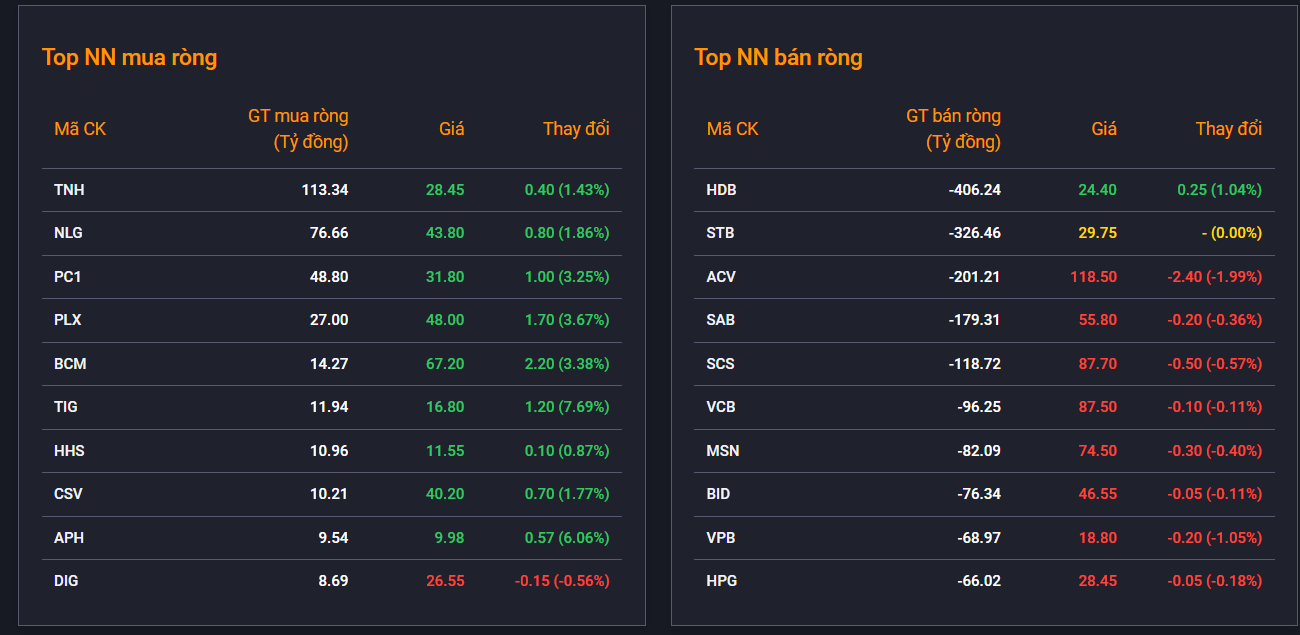Open the DIG ticker entry
The image size is (1300, 635).
click(66, 581)
